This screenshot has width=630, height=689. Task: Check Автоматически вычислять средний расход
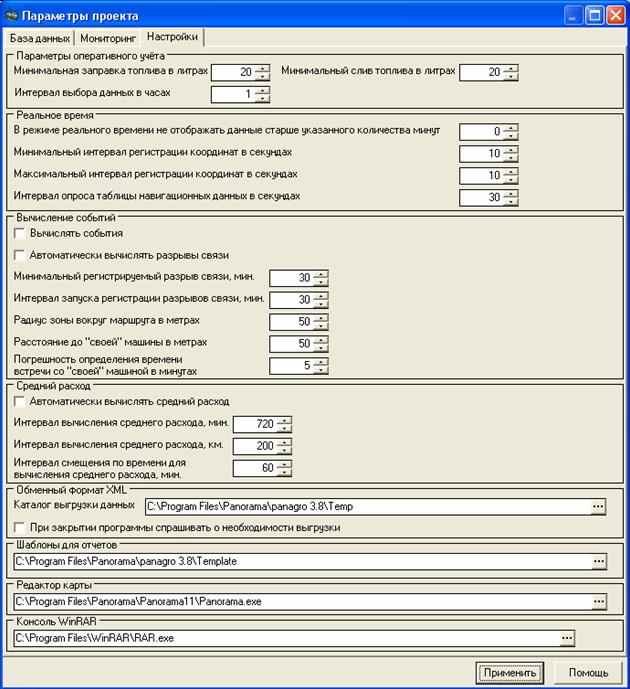[x=20, y=402]
